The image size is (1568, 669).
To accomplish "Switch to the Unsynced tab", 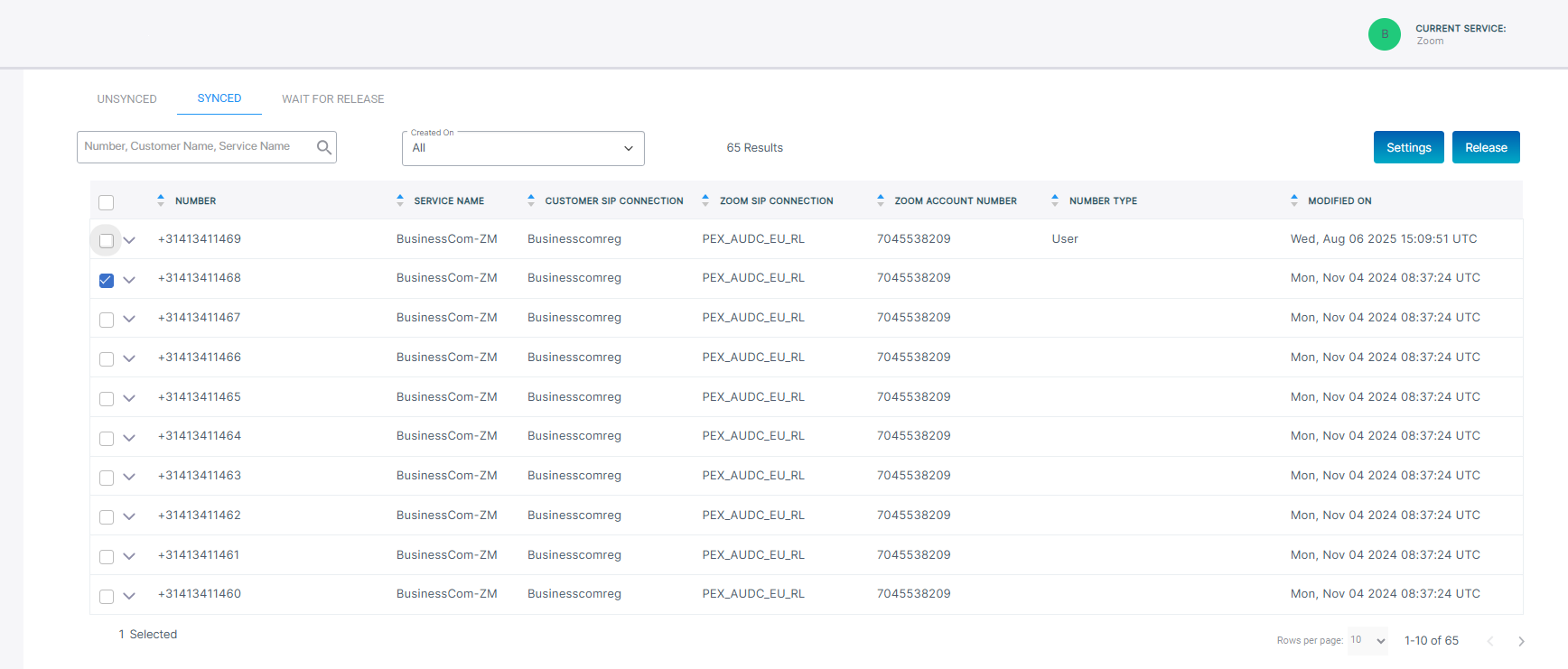I will click(127, 98).
